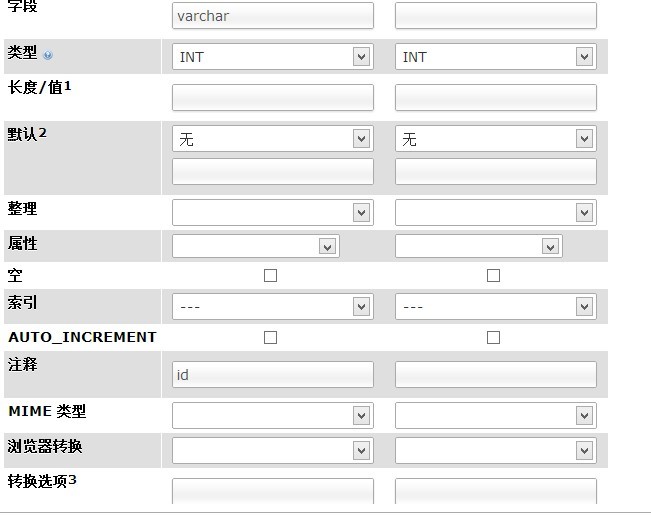Screen dimensions: 651x516
Task: Click second column default value text field
Action: tap(496, 171)
